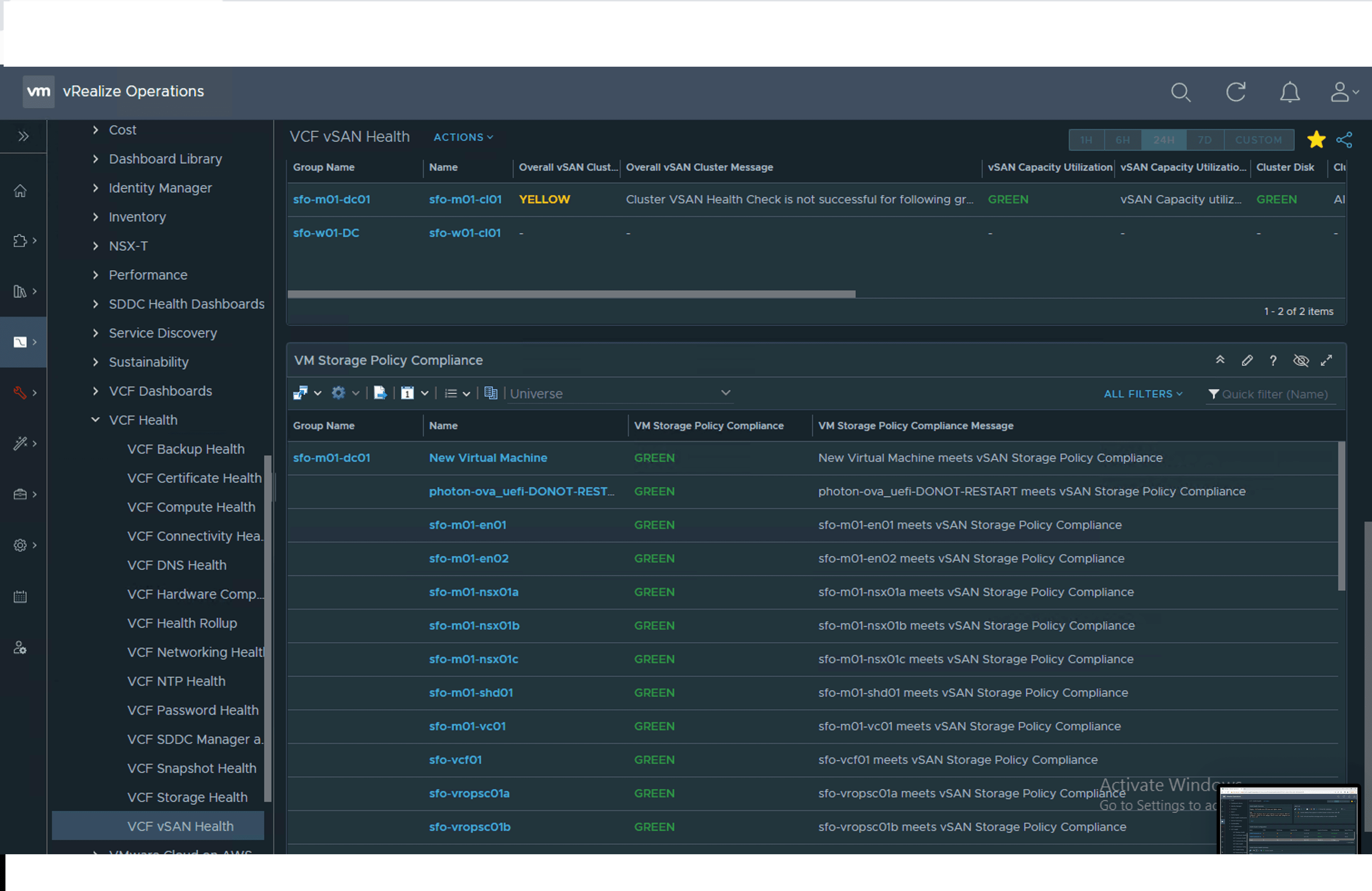Open the global search icon
Viewport: 1372px width, 891px height.
1180,92
